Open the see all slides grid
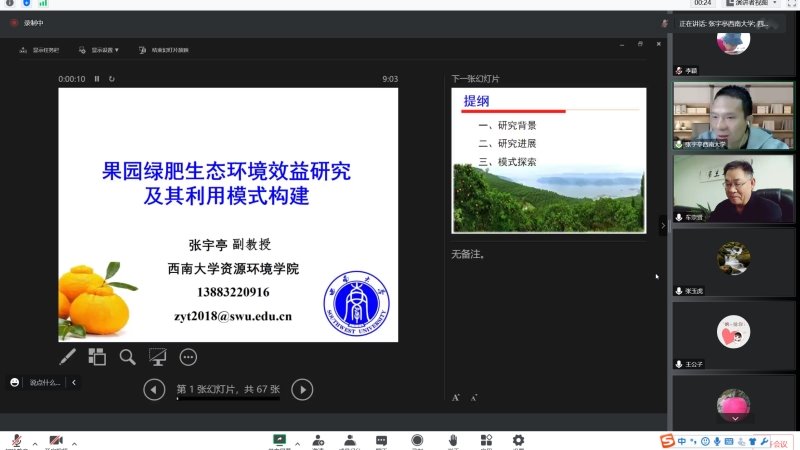The width and height of the screenshot is (800, 450). (97, 356)
